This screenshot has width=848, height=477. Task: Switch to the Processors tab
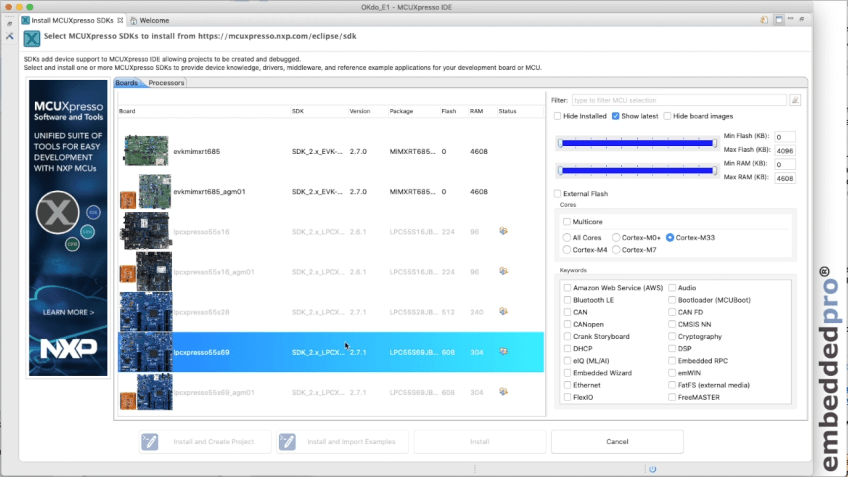(166, 83)
